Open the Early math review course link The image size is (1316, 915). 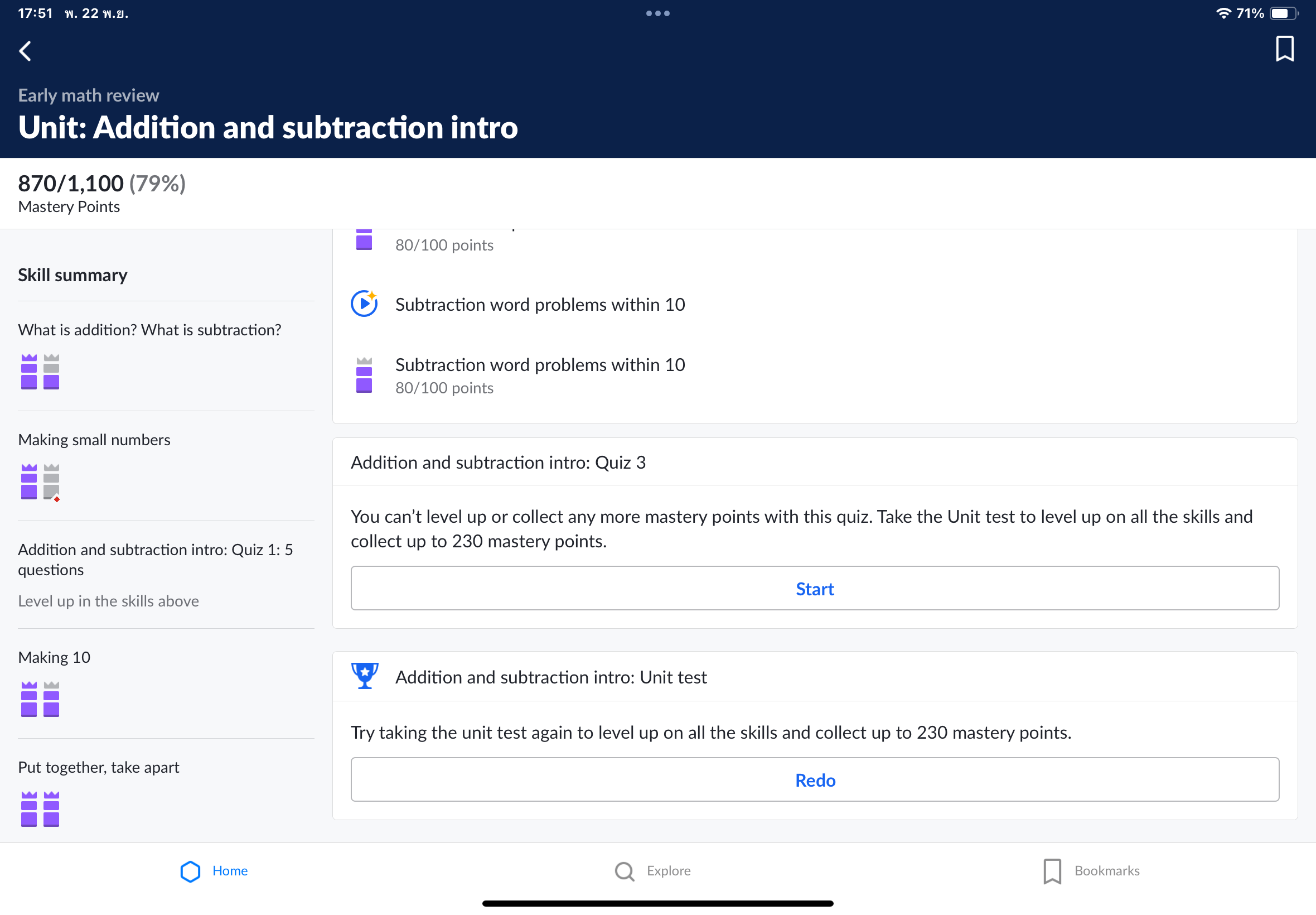click(88, 95)
